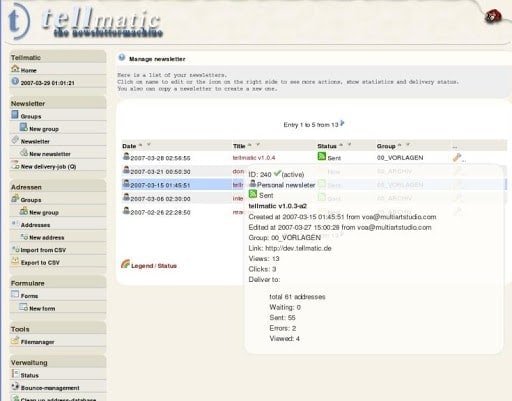The width and height of the screenshot is (512, 401).
Task: Open Forms under Formulare
Action: [x=29, y=296]
